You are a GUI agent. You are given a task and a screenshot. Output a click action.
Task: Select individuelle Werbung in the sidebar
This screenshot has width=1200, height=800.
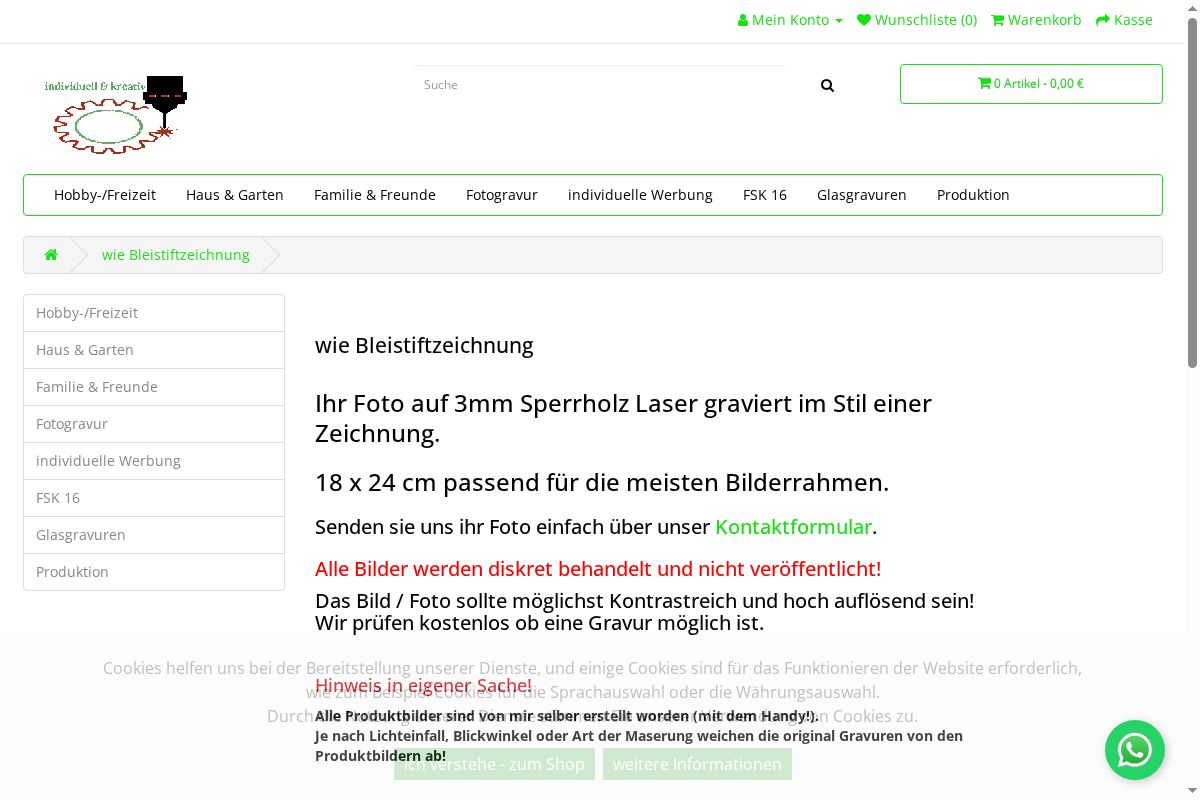[154, 461]
